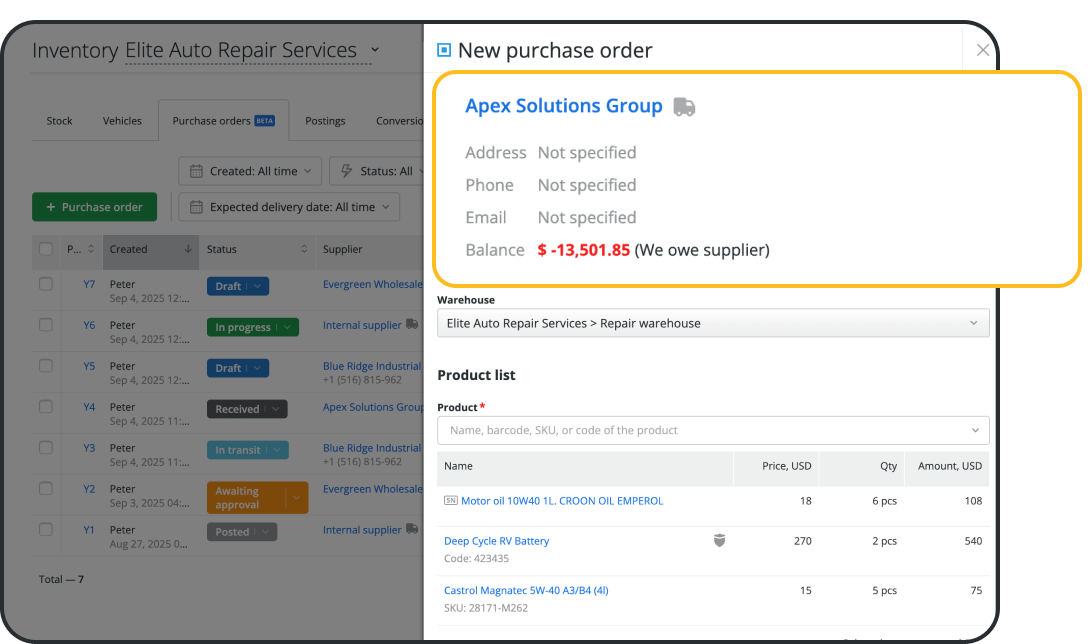Open the Created: All time filter
This screenshot has width=1092, height=644.
pyautogui.click(x=250, y=171)
